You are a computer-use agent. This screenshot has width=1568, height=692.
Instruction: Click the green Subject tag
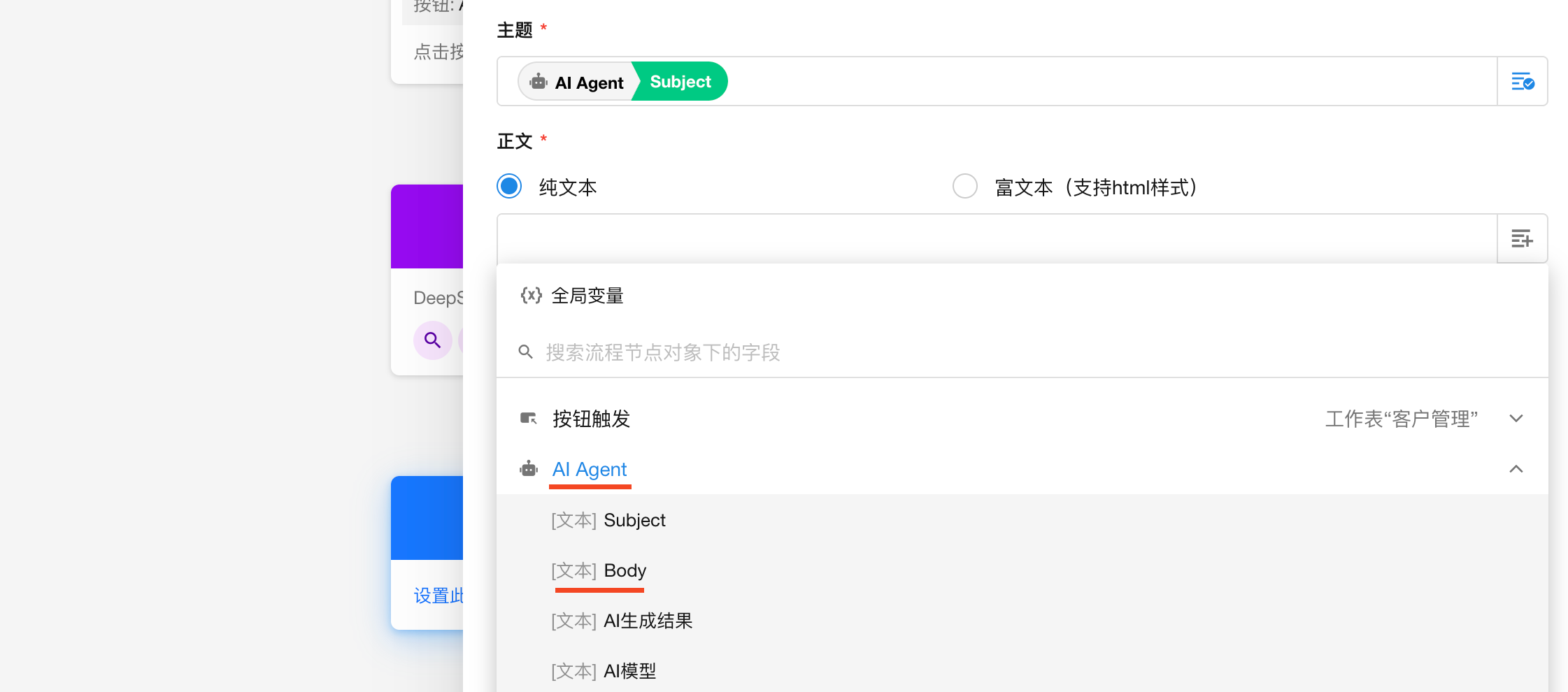[680, 82]
